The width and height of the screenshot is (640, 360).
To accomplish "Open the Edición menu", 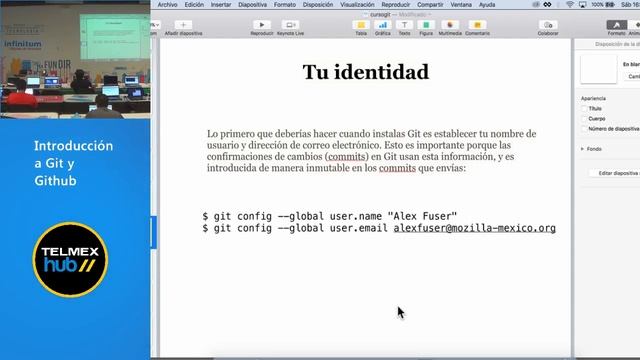I will pos(194,4).
